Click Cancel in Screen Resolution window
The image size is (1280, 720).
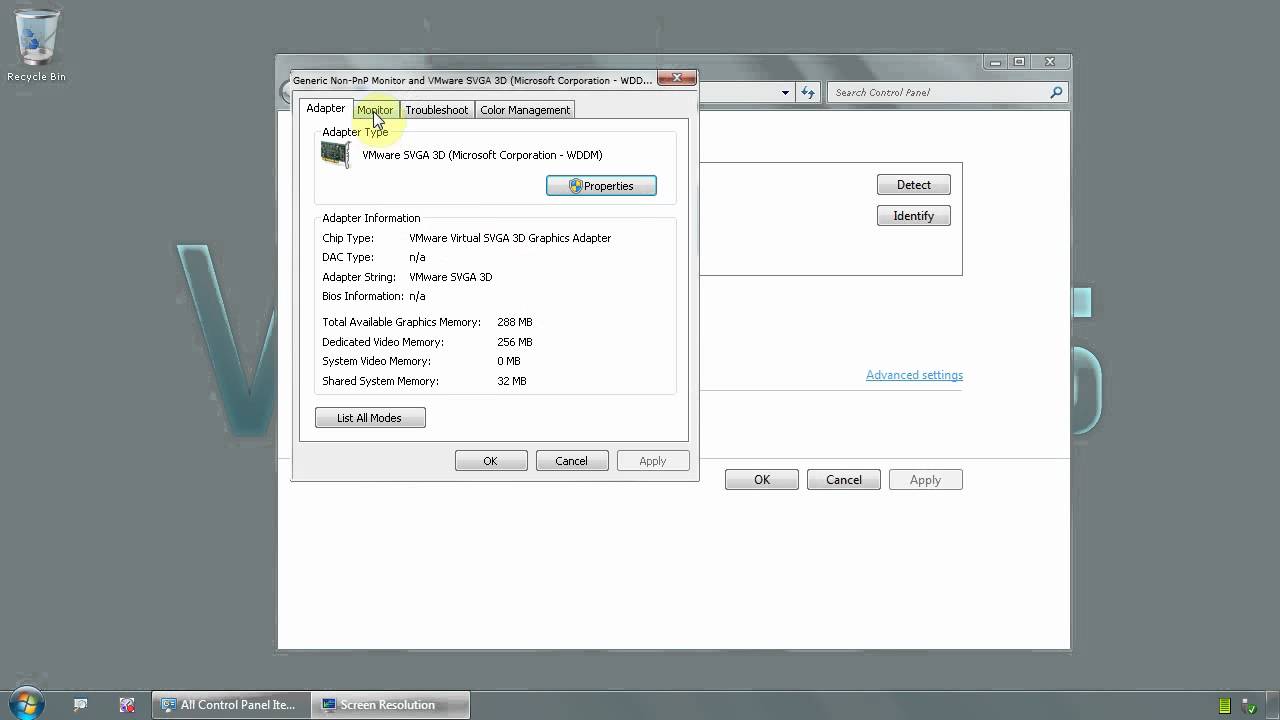(x=844, y=480)
